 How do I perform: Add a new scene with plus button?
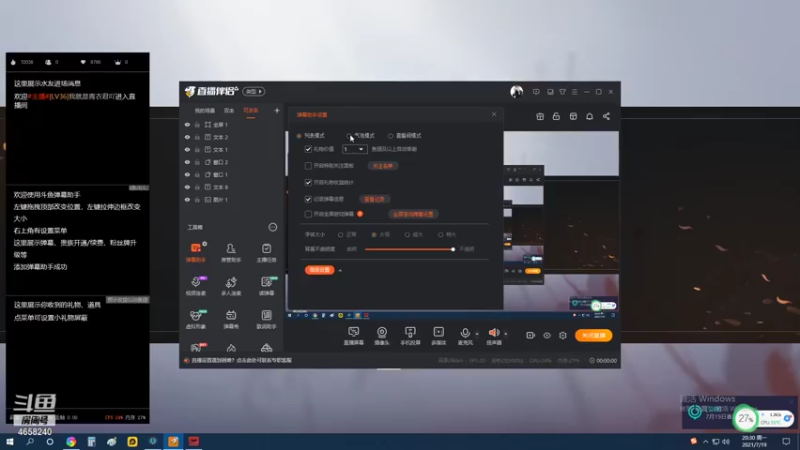277,110
